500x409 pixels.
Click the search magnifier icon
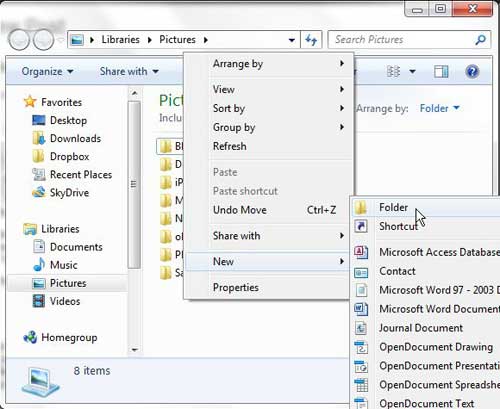pyautogui.click(x=480, y=40)
